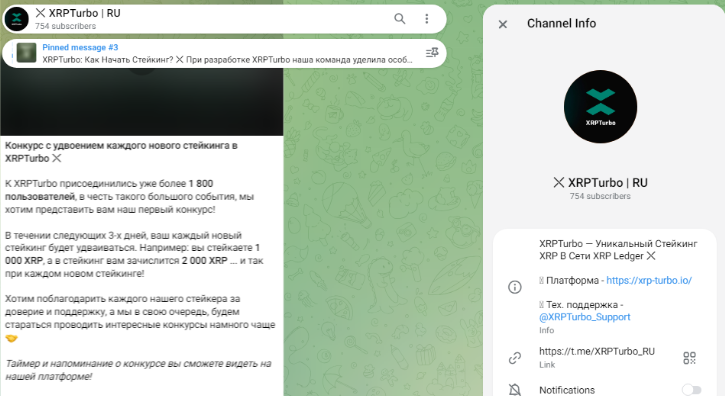
Task: Open the @XRPTurbo_Support contact link
Action: 584,317
